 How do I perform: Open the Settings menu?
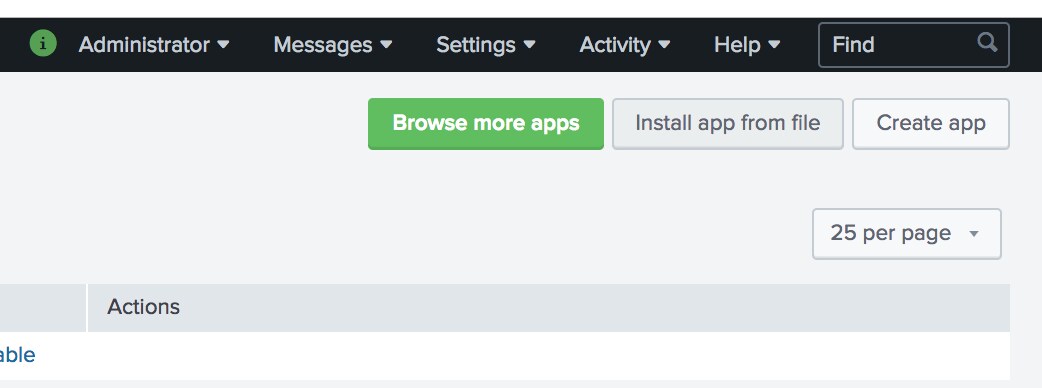click(486, 45)
